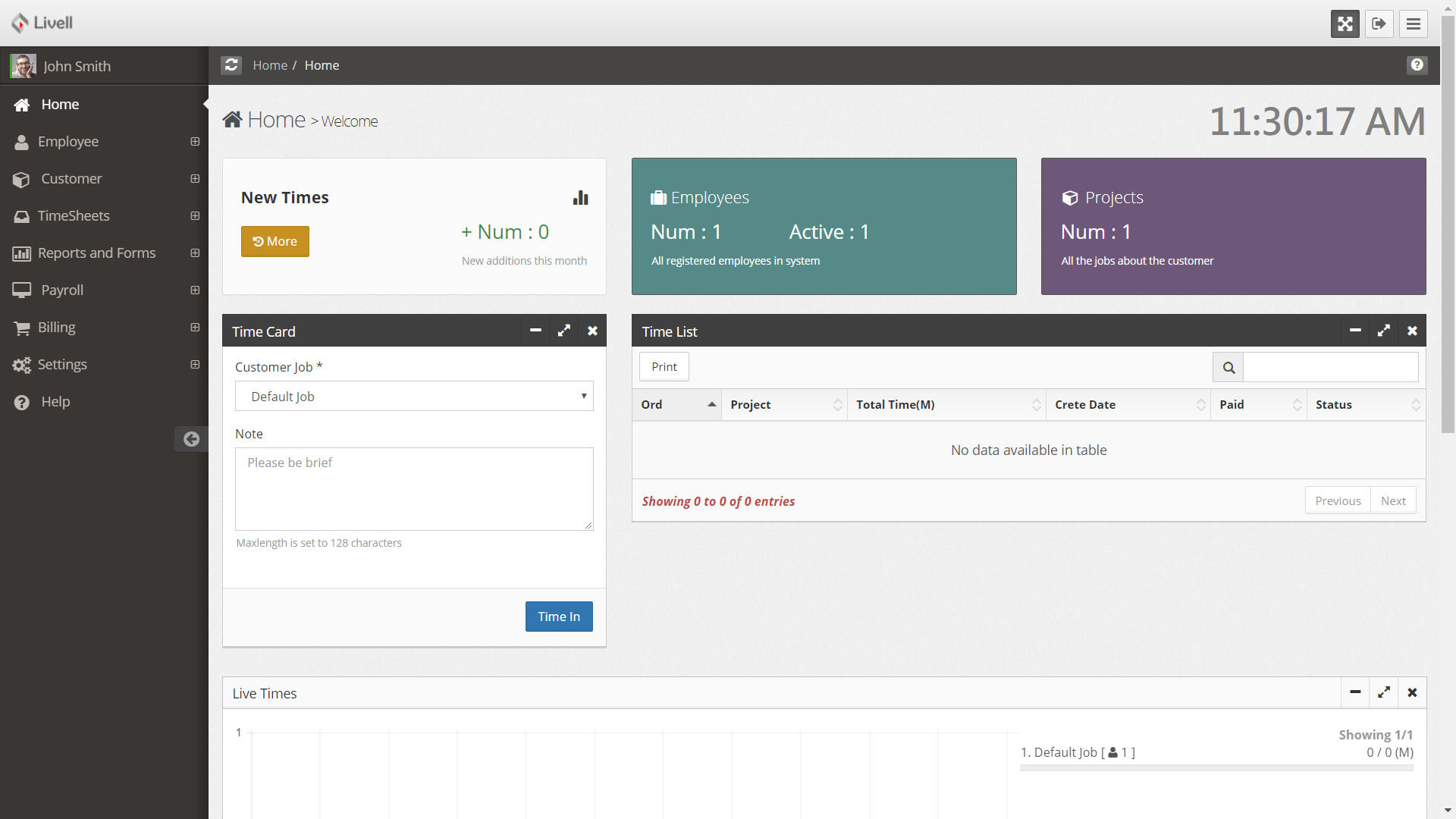
Task: Click the Home sidebar house icon
Action: coord(22,105)
